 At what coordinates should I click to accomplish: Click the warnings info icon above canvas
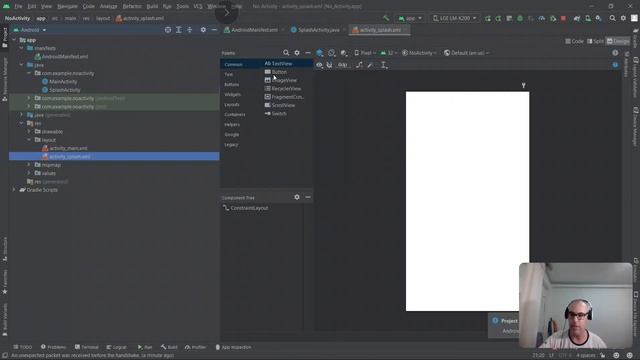click(x=615, y=53)
